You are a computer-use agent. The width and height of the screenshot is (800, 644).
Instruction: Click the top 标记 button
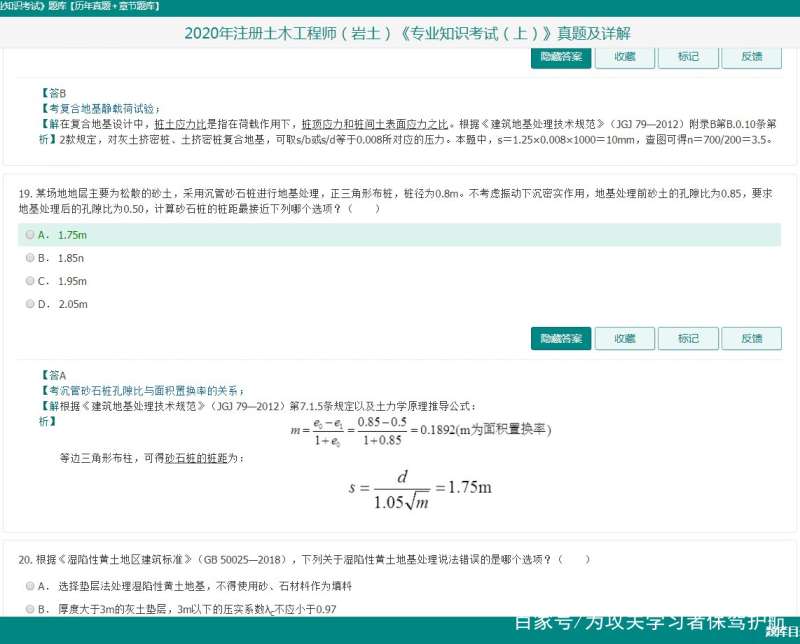click(688, 58)
